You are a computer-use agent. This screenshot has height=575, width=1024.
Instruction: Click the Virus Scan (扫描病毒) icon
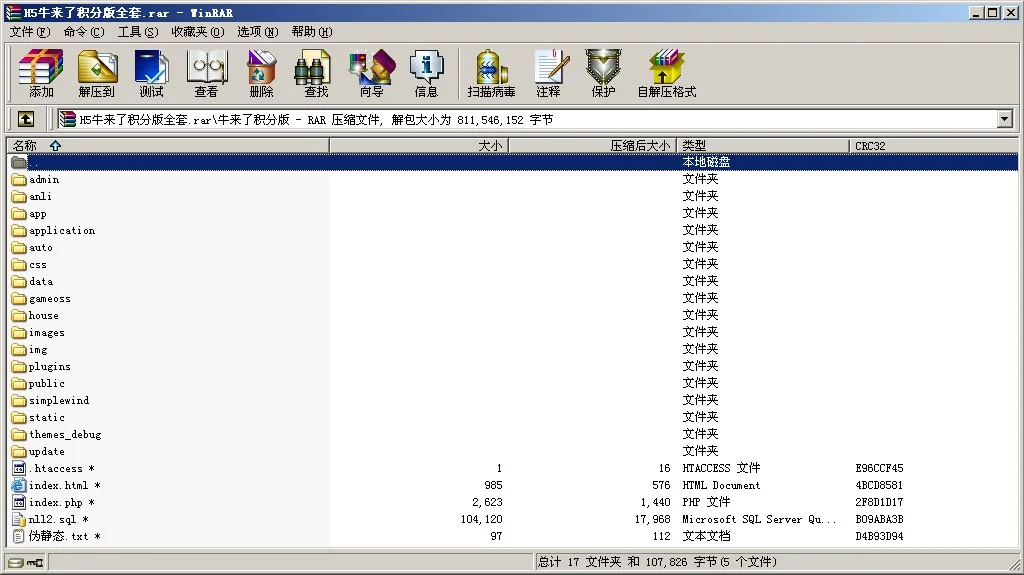click(491, 73)
